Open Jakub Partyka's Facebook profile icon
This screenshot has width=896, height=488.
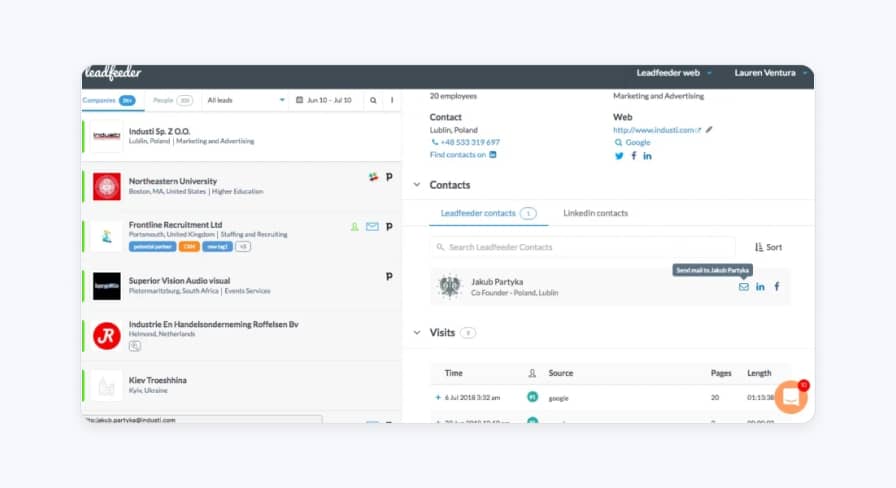click(x=777, y=287)
